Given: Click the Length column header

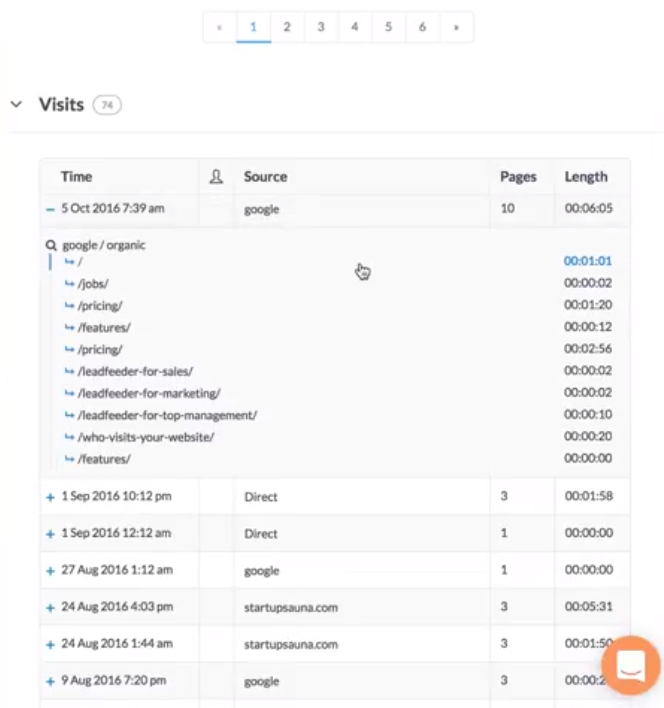Looking at the screenshot, I should [585, 177].
